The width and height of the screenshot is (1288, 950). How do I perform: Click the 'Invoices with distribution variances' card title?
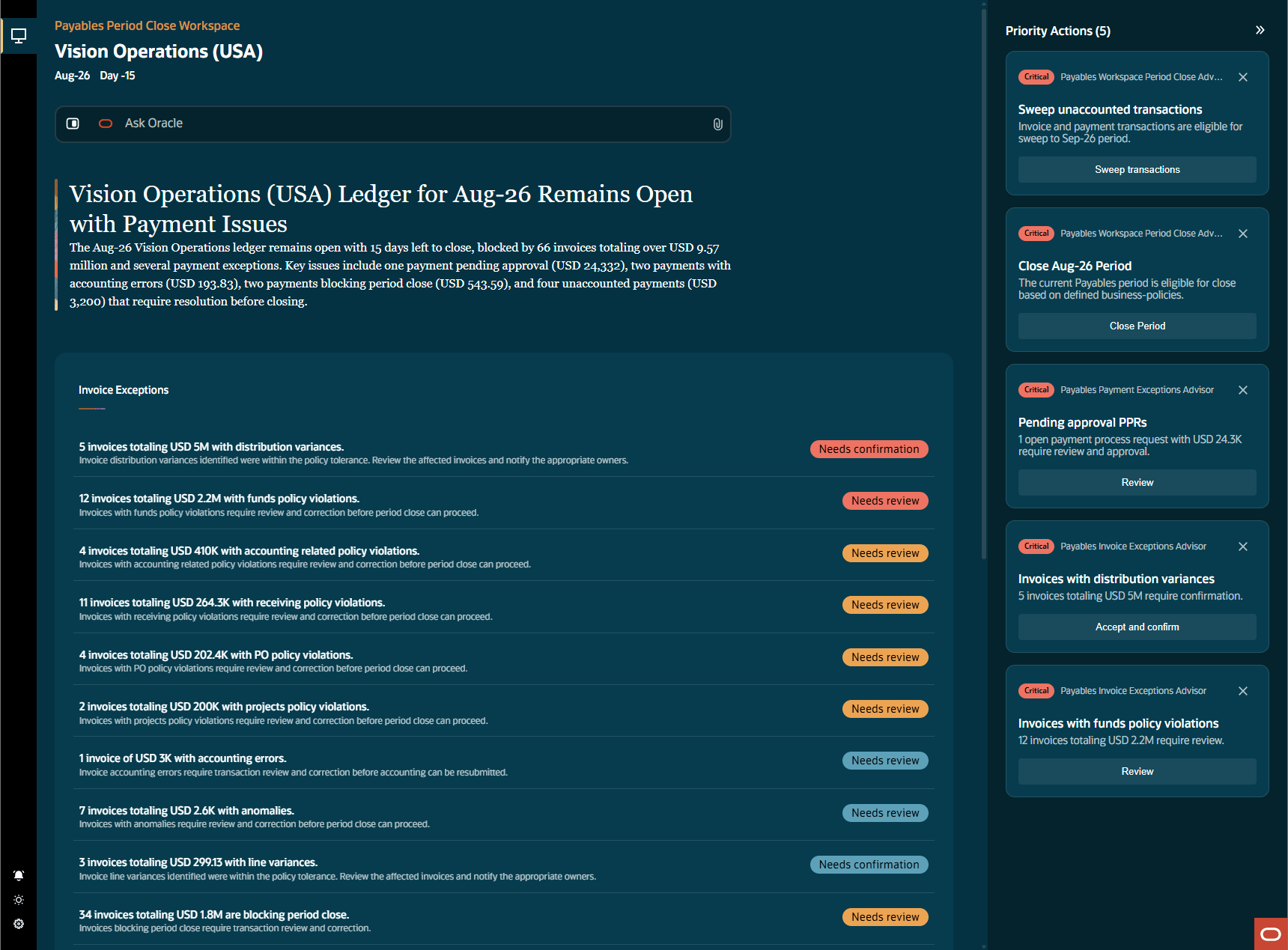pyautogui.click(x=1117, y=579)
